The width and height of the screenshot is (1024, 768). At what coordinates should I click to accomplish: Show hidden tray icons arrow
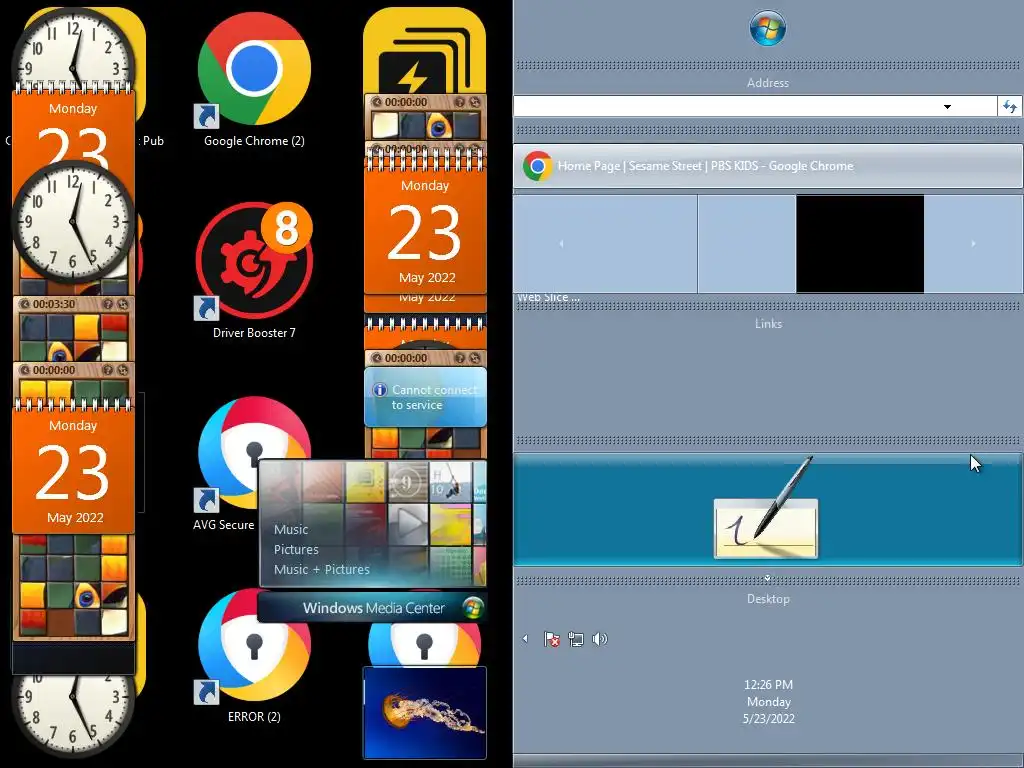525,639
